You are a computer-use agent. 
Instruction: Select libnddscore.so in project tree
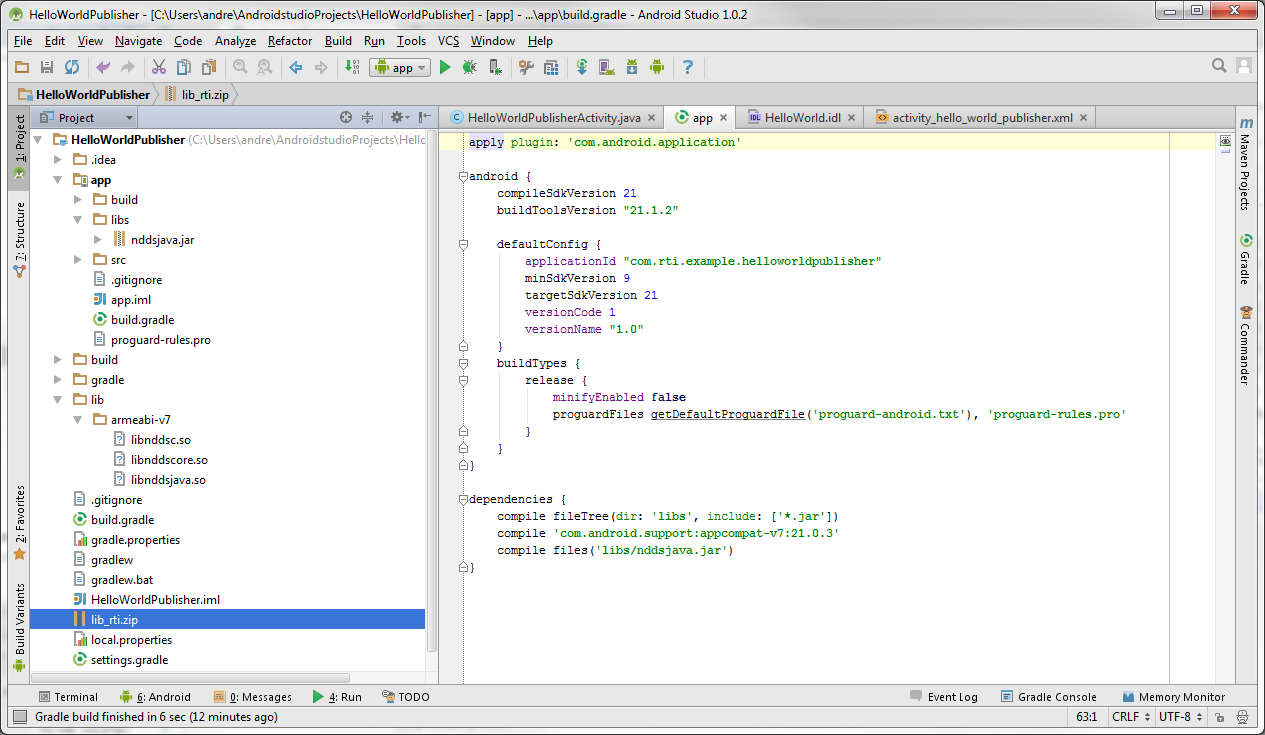coord(169,460)
